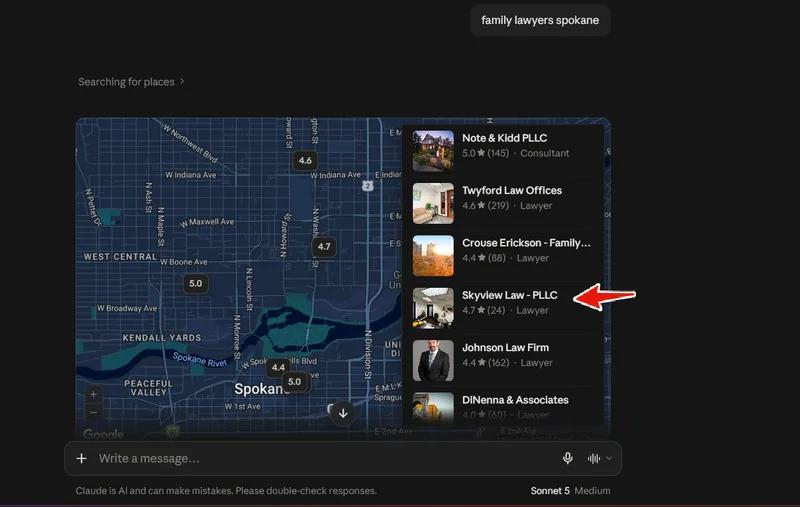Open Johnson Law Firm listing
The image size is (800, 507).
504,361
